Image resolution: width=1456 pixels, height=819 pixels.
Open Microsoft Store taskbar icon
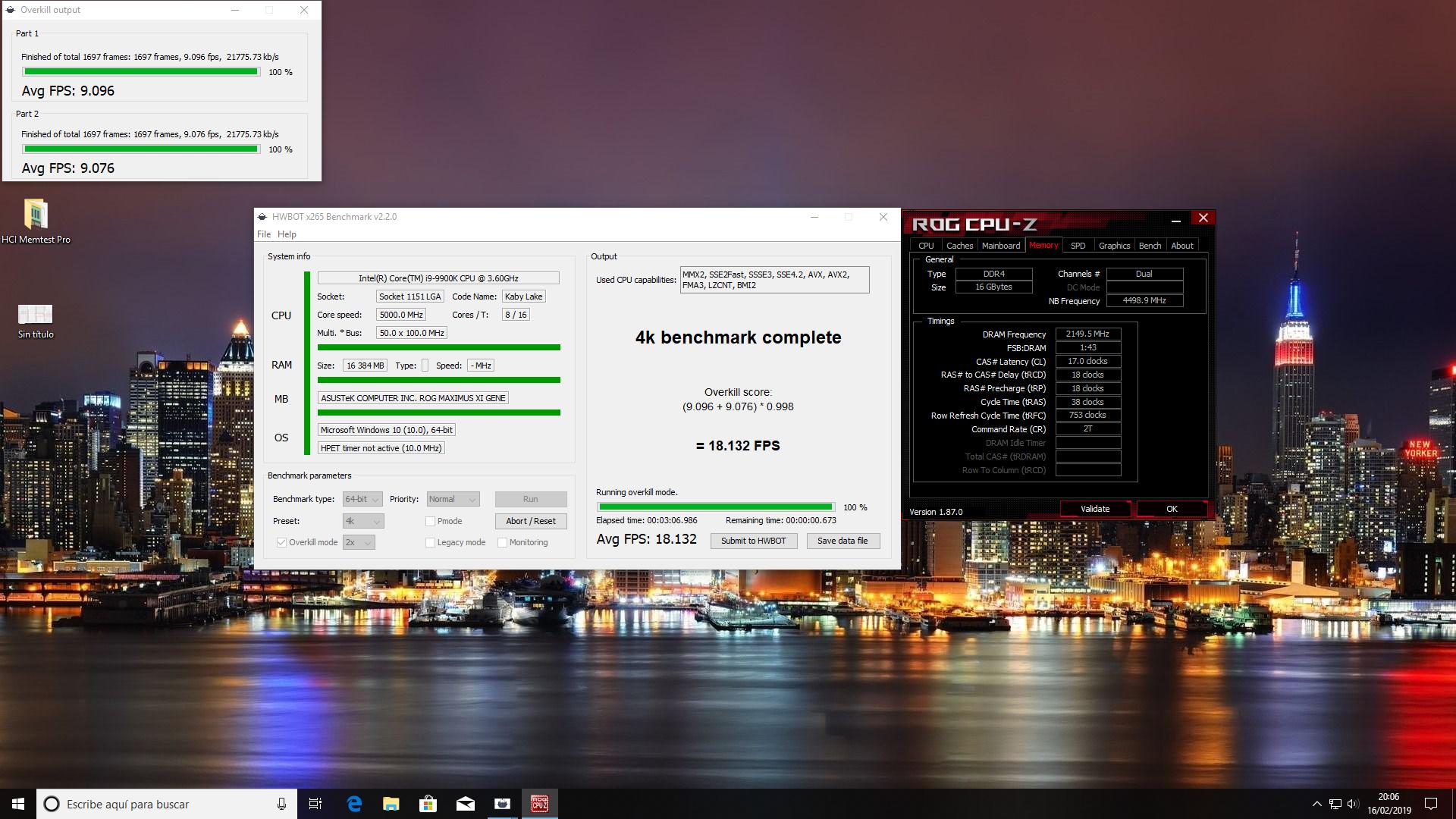[x=428, y=804]
